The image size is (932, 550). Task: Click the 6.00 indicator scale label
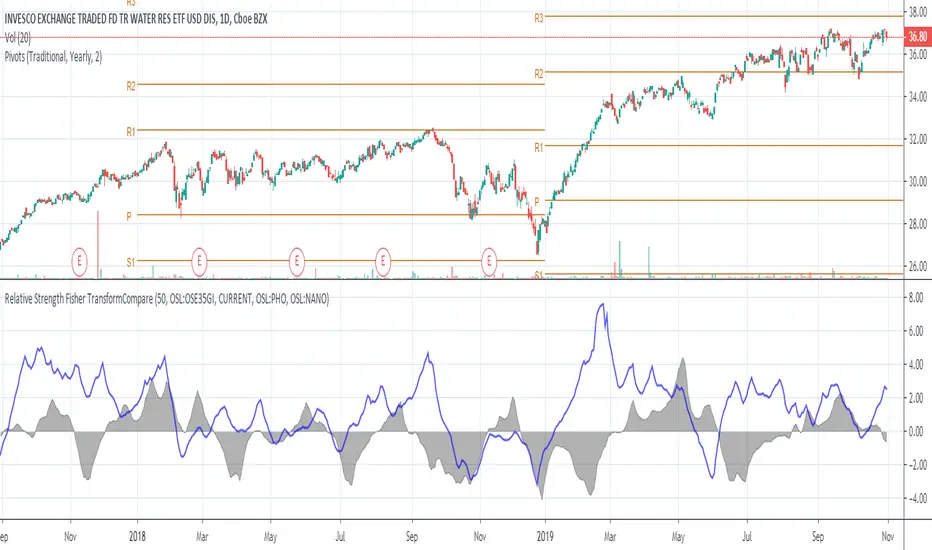click(x=916, y=331)
